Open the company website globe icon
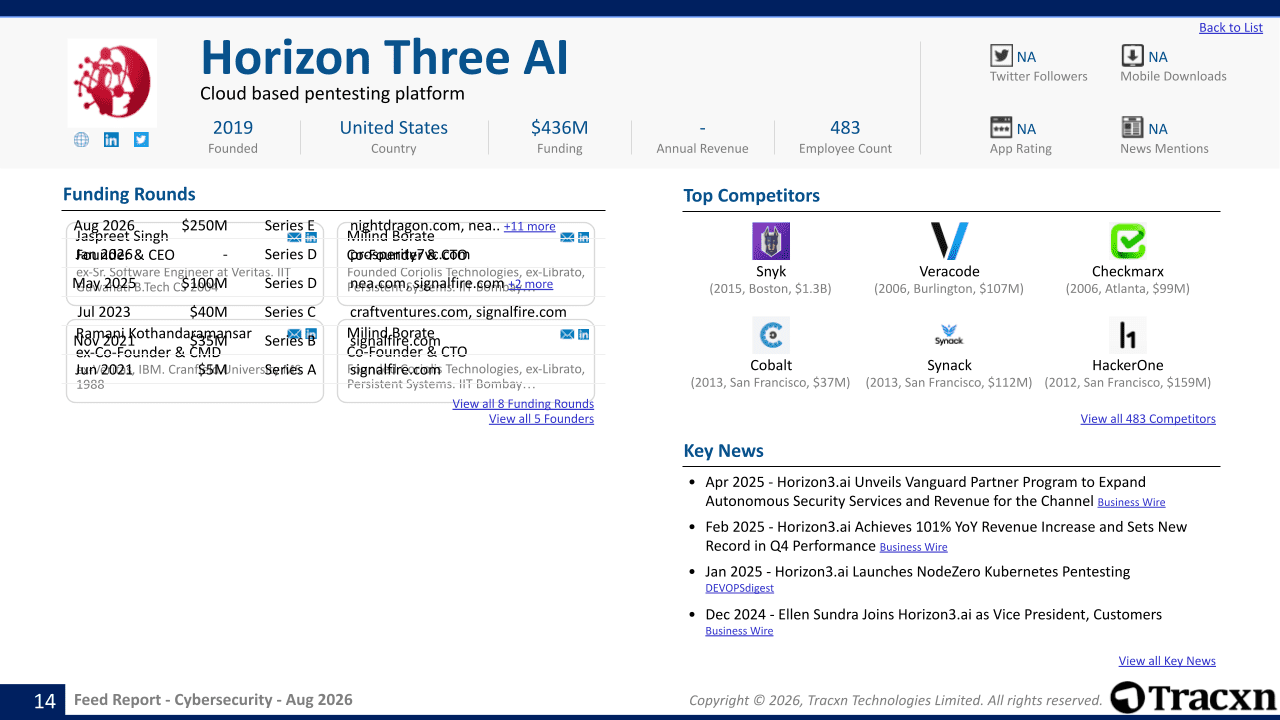 [81, 140]
